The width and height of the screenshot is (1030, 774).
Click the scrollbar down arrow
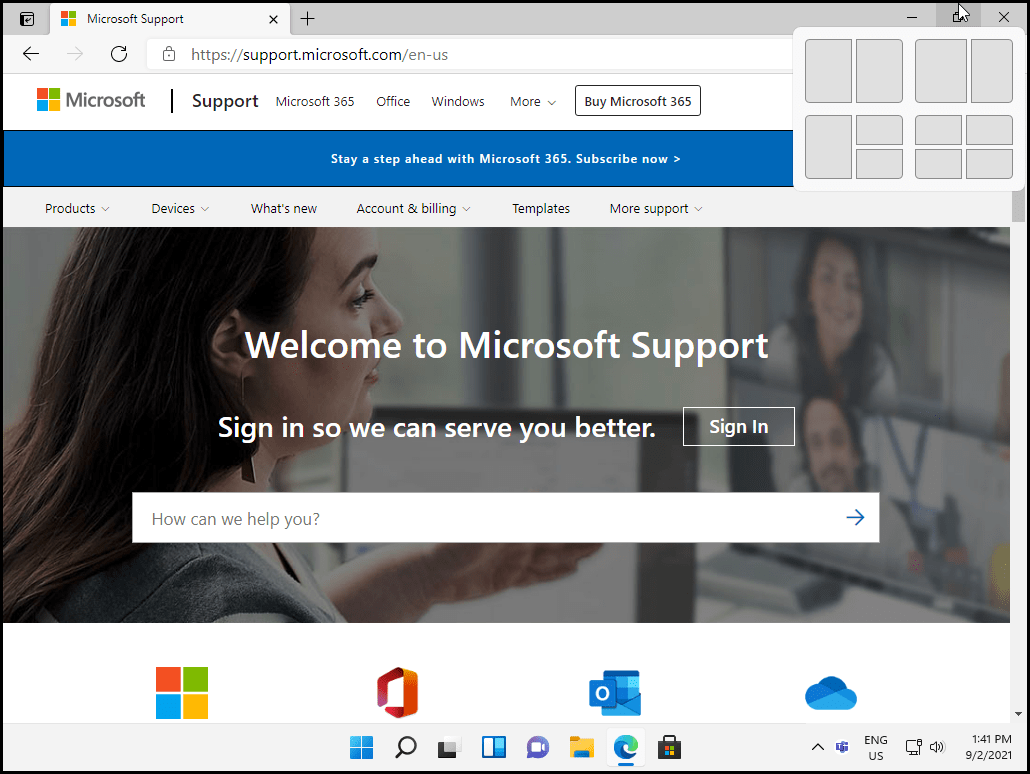[1018, 714]
